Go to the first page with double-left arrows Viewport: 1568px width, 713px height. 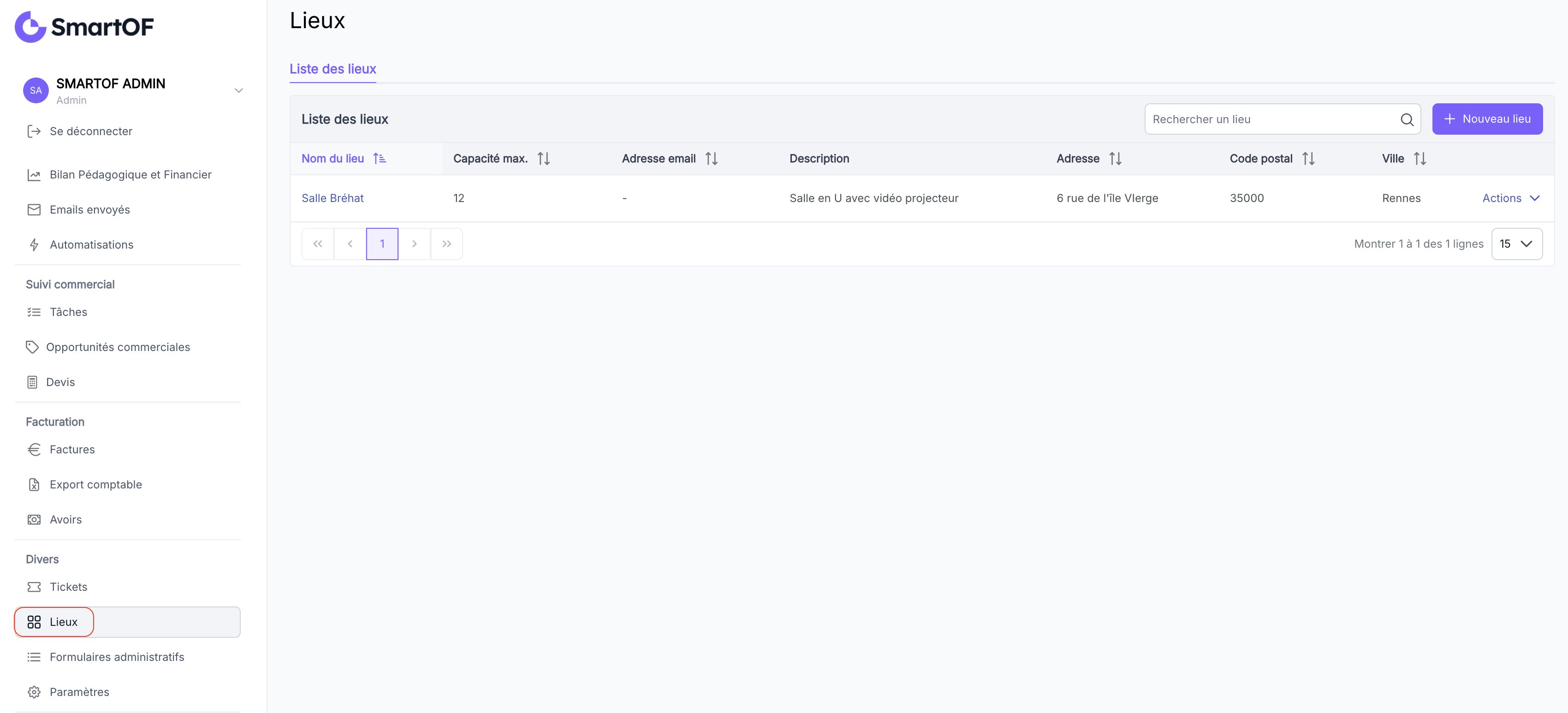click(318, 244)
